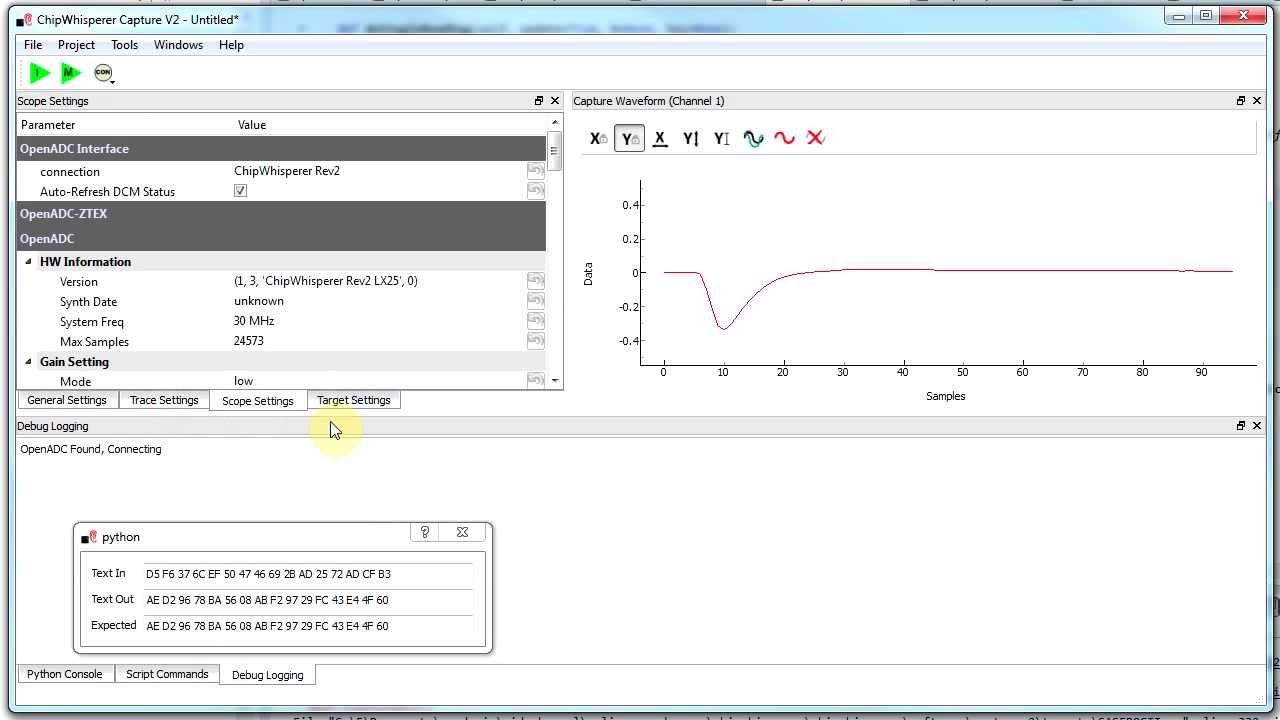
Task: Open the File menu
Action: pyautogui.click(x=33, y=45)
